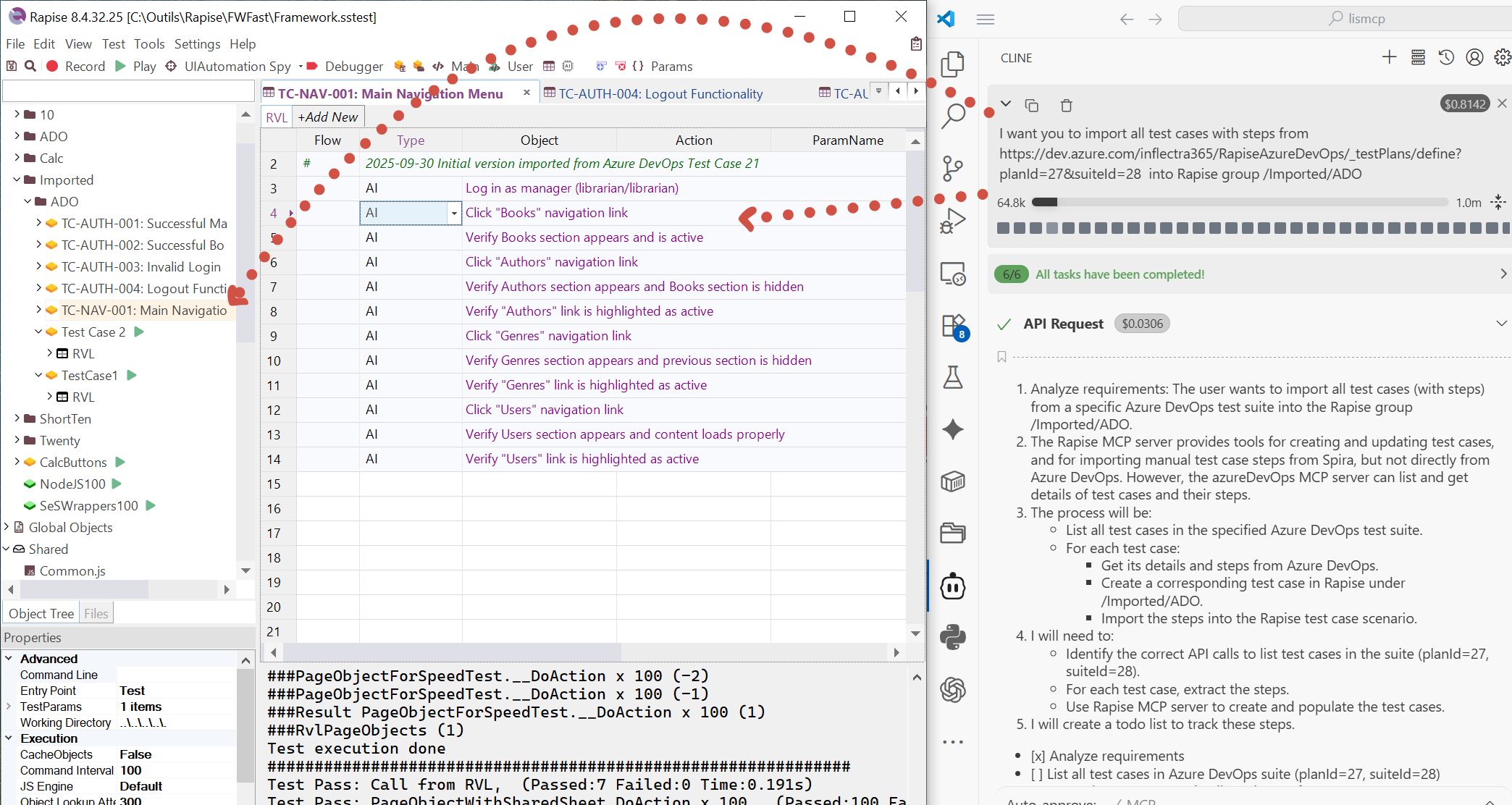
Task: Click +Add New to create a sheet
Action: point(327,116)
